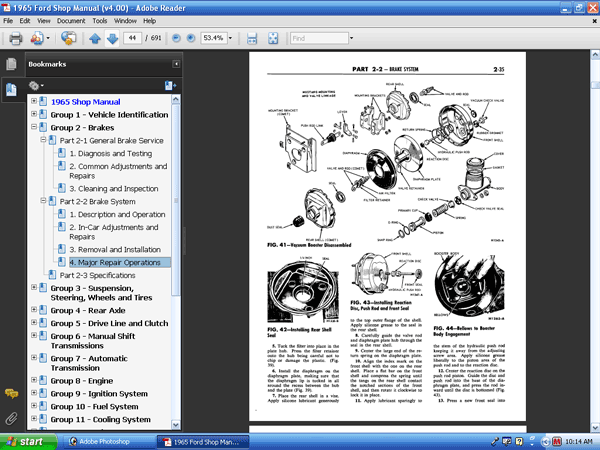
Task: Expand Group 5 - Drive Line and Clutch
Action: [x=34, y=323]
